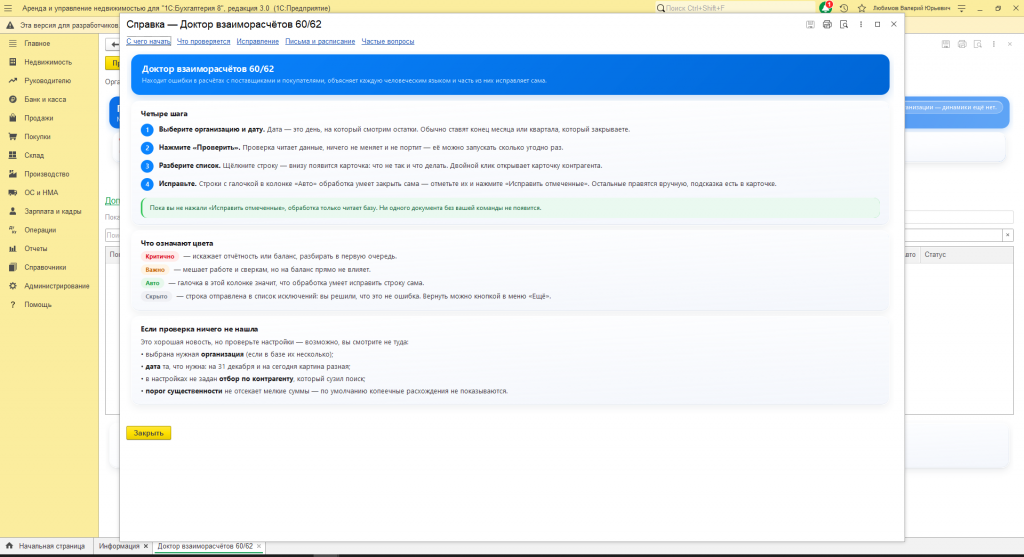Click save icon in background window toolbar
The width and height of the screenshot is (1024, 557).
946,44
